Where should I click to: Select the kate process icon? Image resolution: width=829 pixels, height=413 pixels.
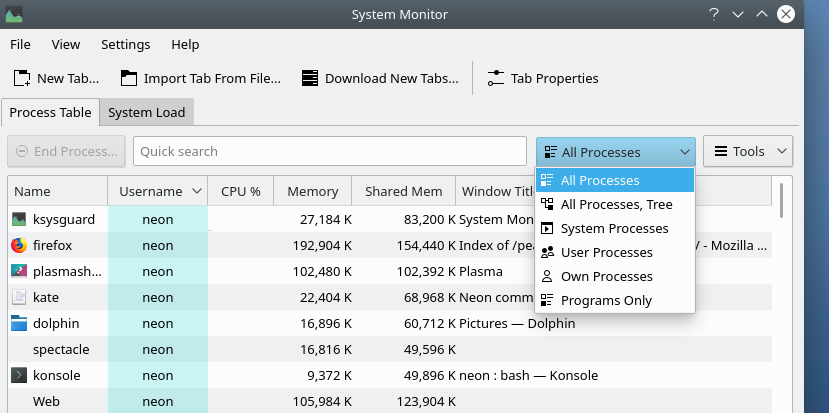point(19,297)
